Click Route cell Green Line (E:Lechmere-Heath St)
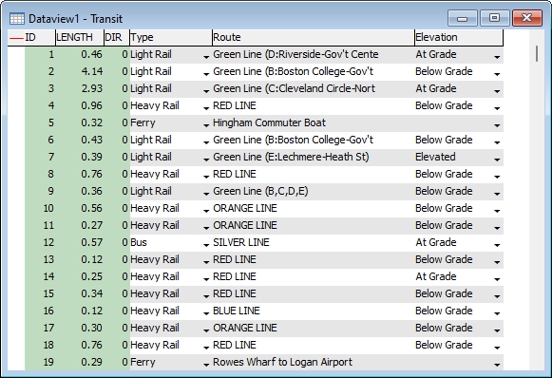 pos(313,157)
